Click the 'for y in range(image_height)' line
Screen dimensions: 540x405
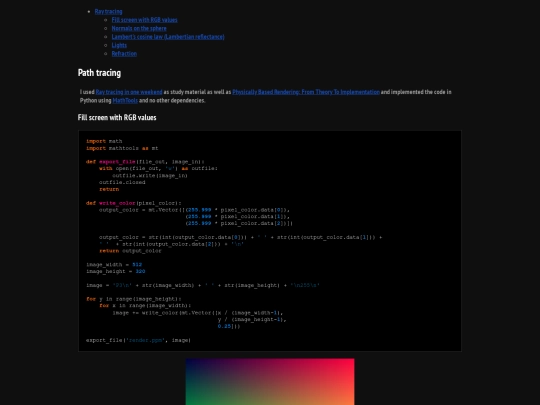(x=133, y=299)
